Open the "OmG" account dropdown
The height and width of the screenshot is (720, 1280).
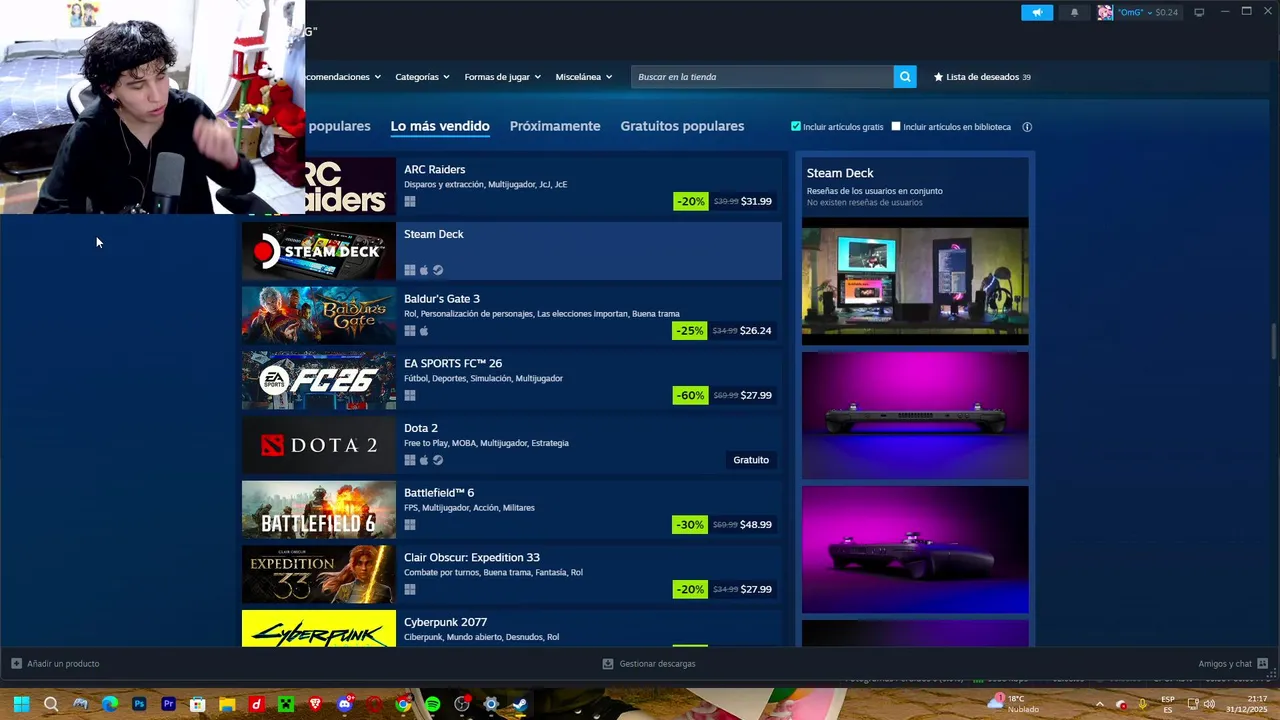(1137, 12)
